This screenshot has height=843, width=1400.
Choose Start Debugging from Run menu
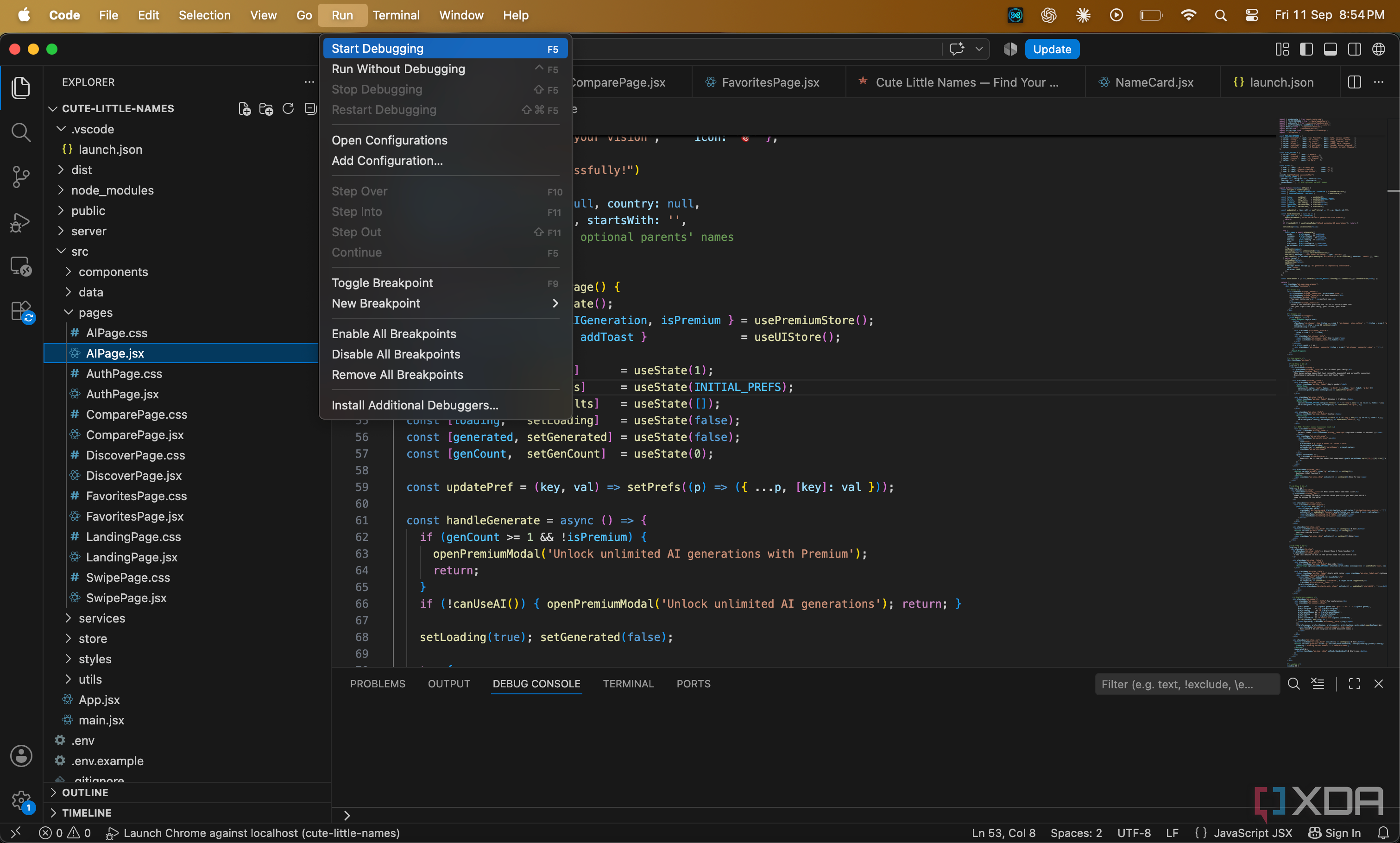[445, 49]
